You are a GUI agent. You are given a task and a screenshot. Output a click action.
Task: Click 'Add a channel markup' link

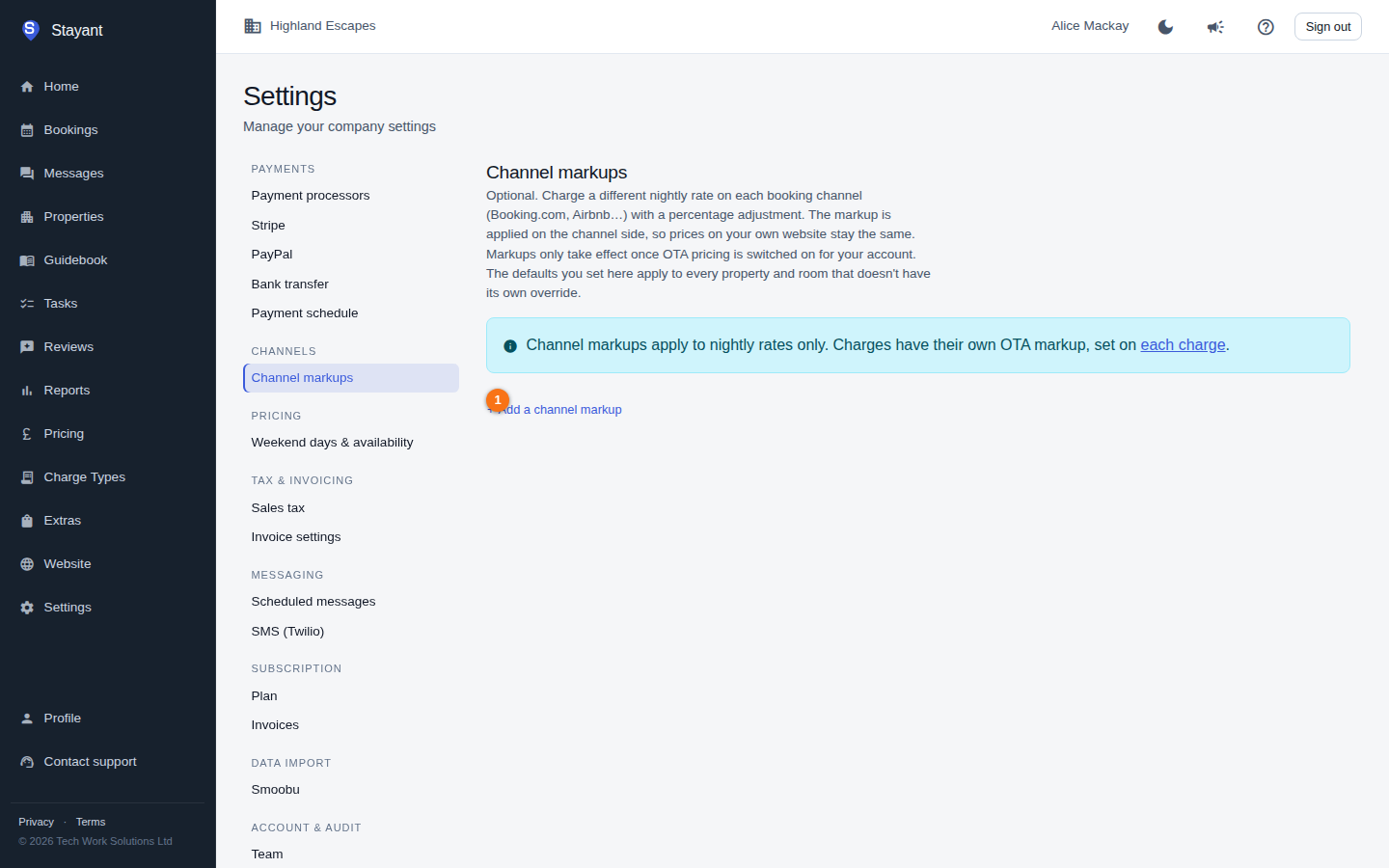[x=556, y=410]
